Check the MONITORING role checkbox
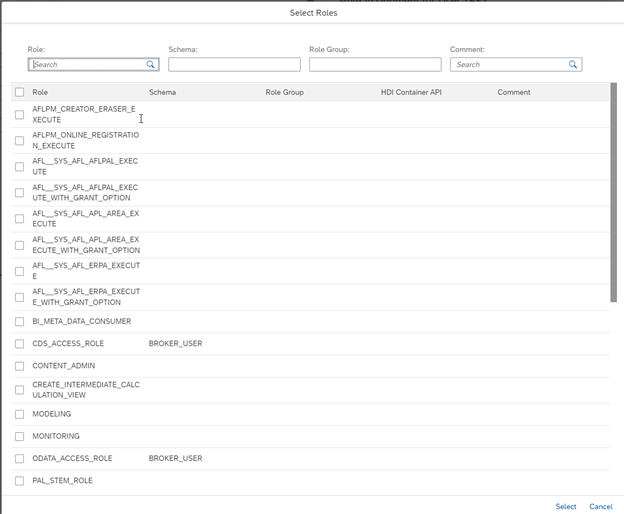The height and width of the screenshot is (514, 624). point(20,436)
